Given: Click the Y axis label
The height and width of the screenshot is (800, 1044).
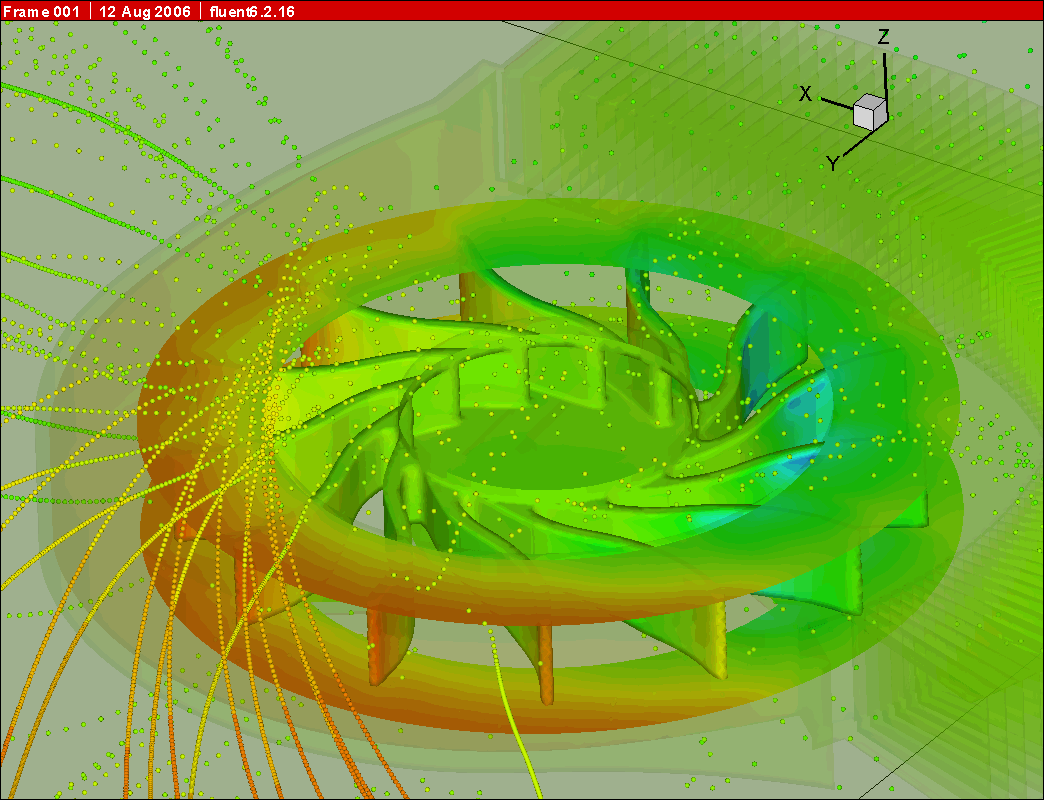Looking at the screenshot, I should pos(832,163).
